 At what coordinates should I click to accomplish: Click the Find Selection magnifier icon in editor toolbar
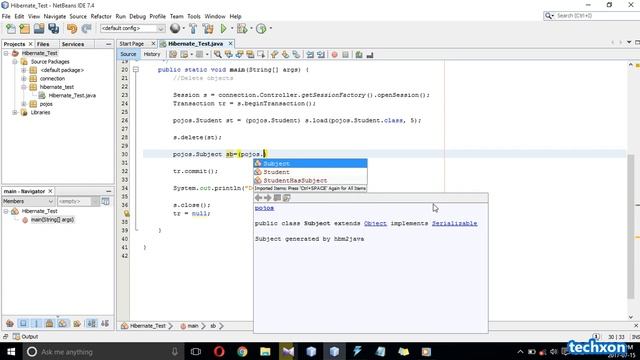218,54
